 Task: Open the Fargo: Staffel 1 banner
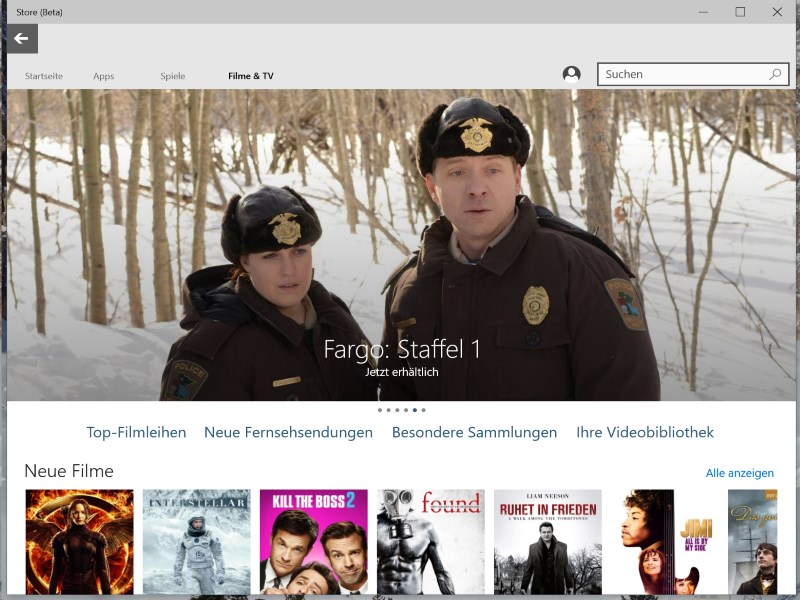[401, 245]
